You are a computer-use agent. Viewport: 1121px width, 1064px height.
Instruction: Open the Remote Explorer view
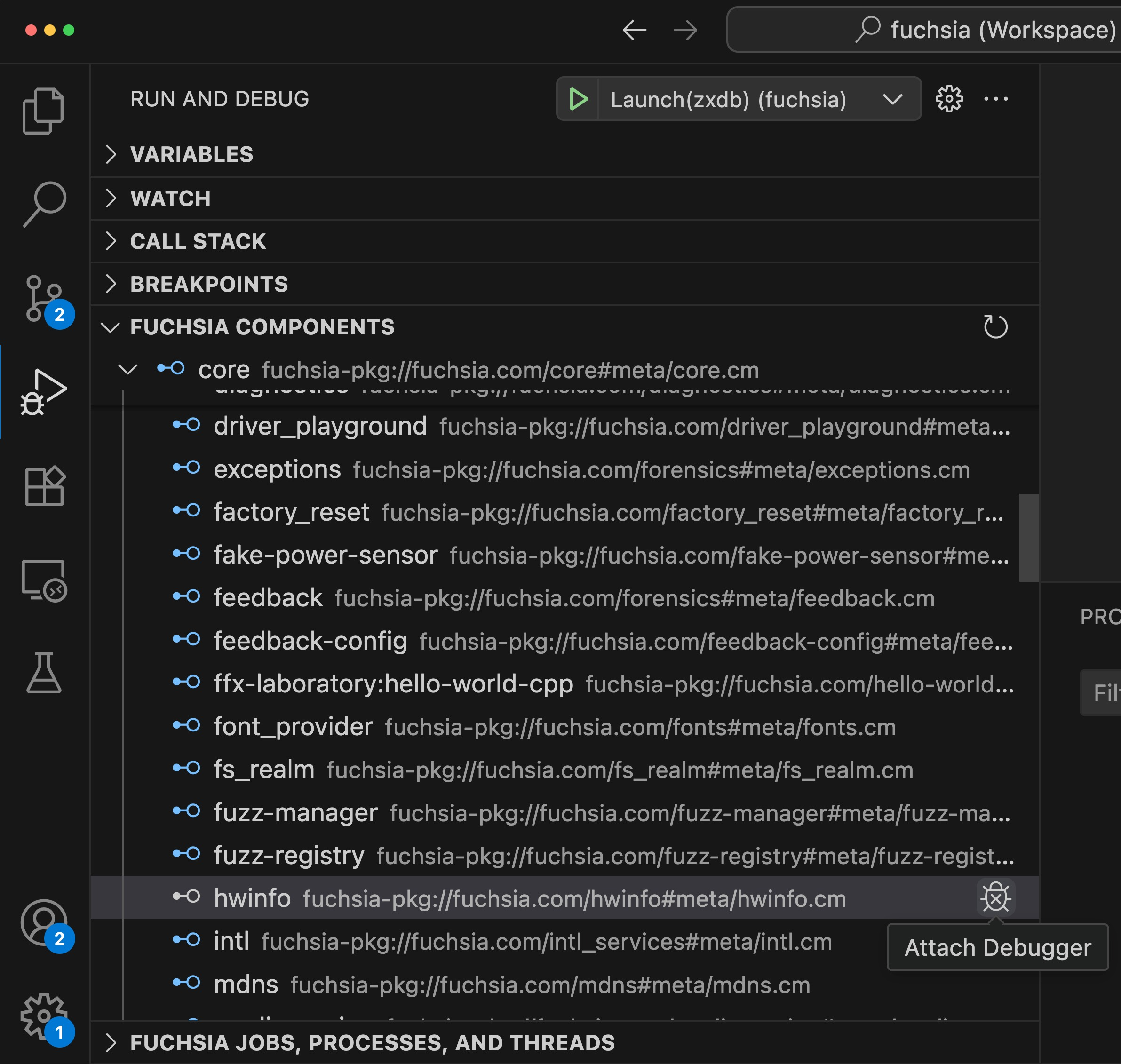pos(45,580)
